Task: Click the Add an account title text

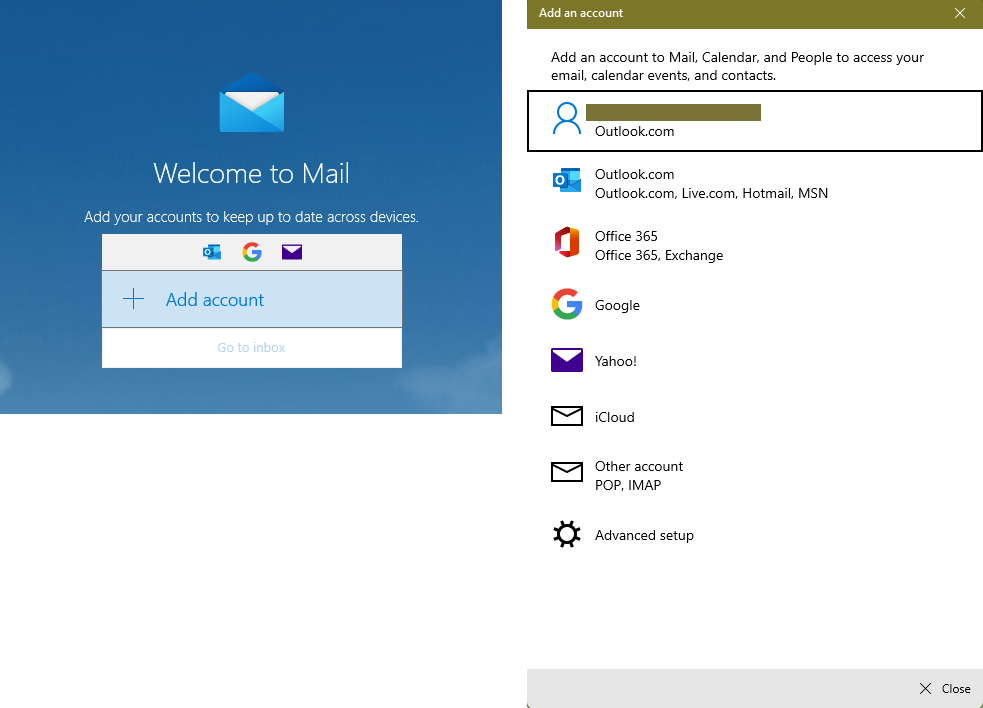Action: point(581,13)
